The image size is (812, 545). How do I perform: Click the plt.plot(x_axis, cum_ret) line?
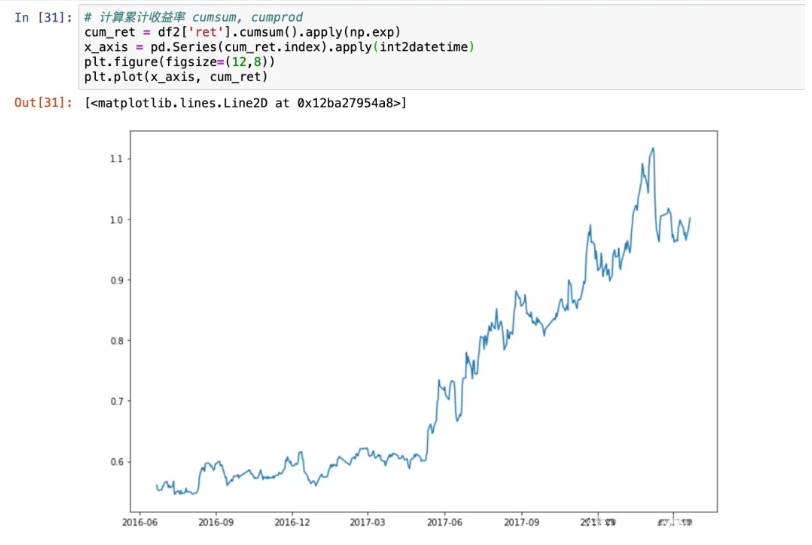(x=176, y=77)
